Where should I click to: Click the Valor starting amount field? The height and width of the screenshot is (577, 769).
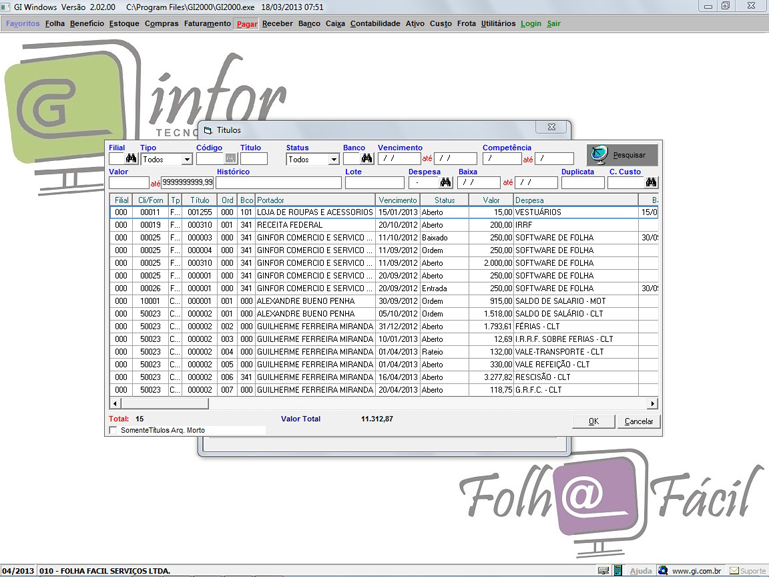coord(129,182)
